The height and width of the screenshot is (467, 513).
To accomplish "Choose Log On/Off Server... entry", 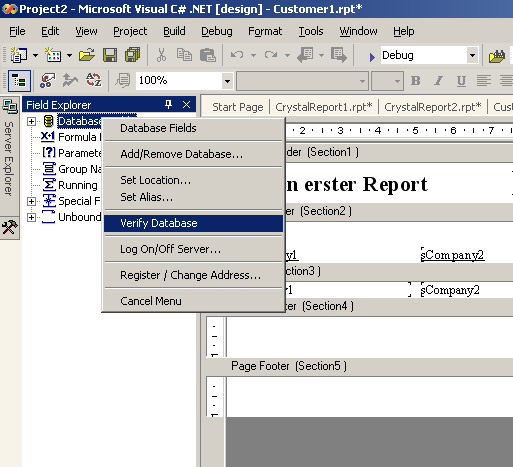I will 193,249.
